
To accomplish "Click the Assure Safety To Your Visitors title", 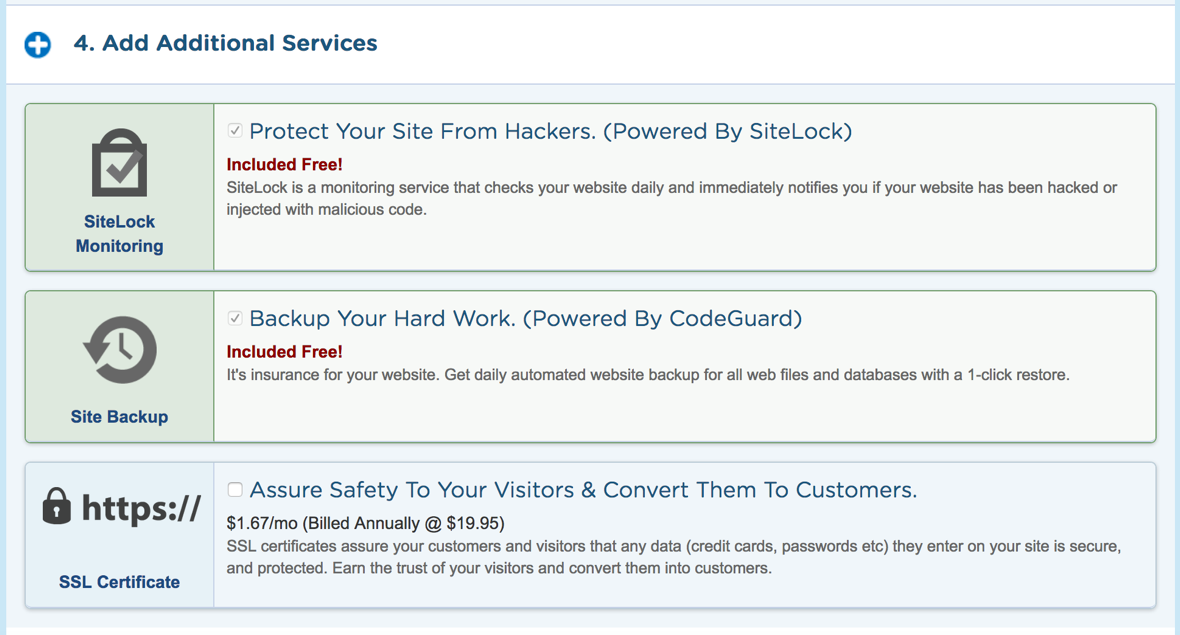I will tap(583, 490).
